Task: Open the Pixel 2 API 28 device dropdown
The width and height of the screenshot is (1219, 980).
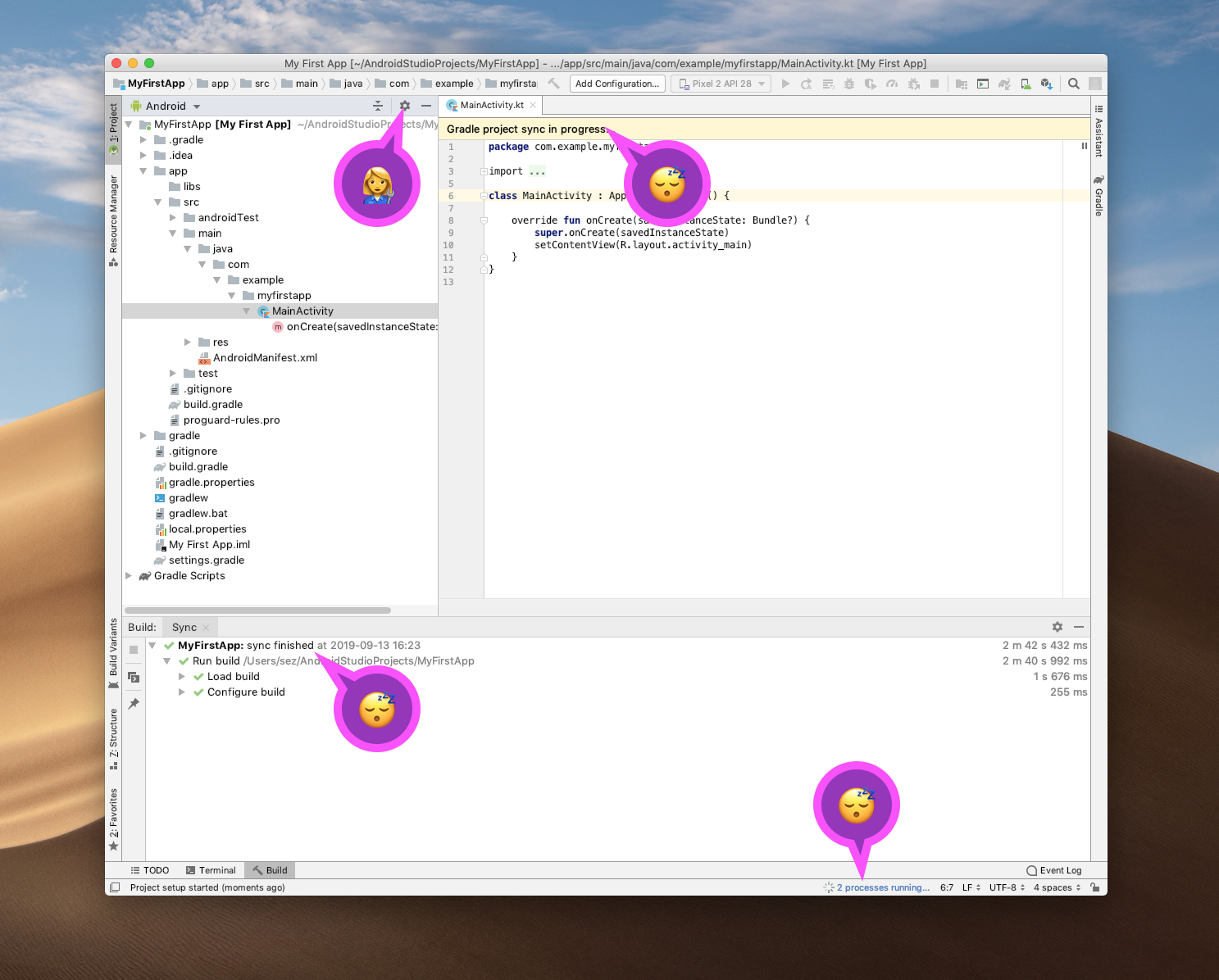Action: click(x=721, y=84)
